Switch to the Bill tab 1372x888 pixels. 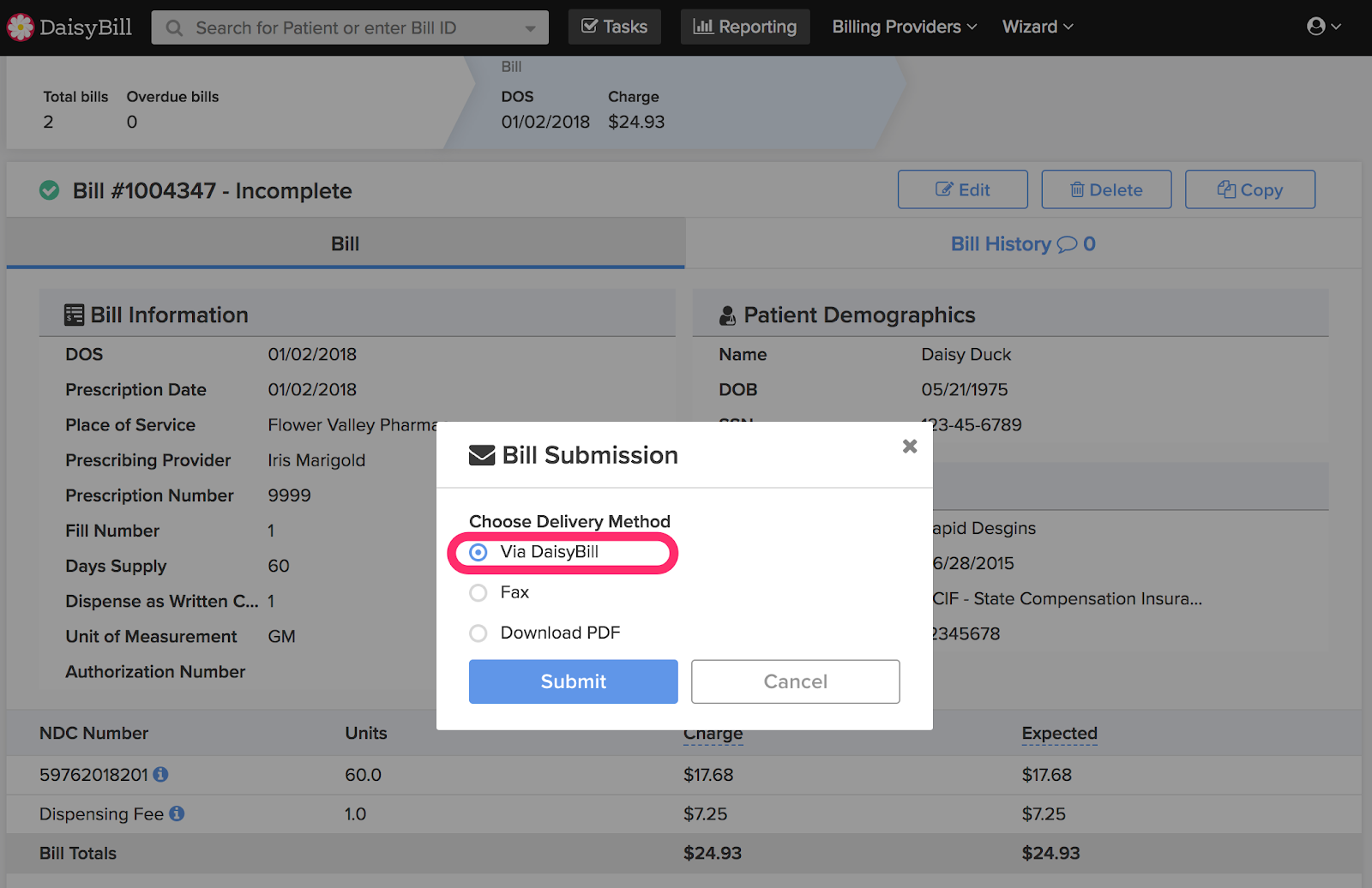coord(346,243)
